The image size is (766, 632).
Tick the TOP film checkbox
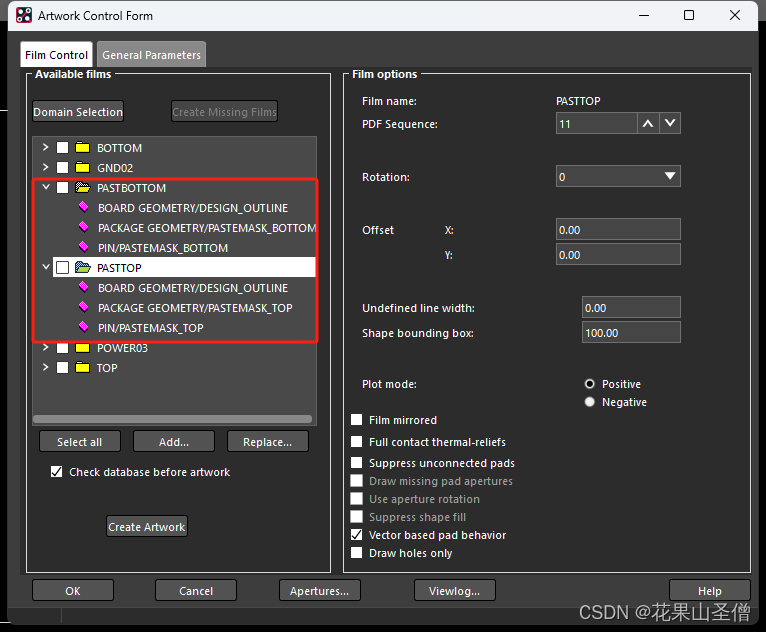click(x=63, y=368)
